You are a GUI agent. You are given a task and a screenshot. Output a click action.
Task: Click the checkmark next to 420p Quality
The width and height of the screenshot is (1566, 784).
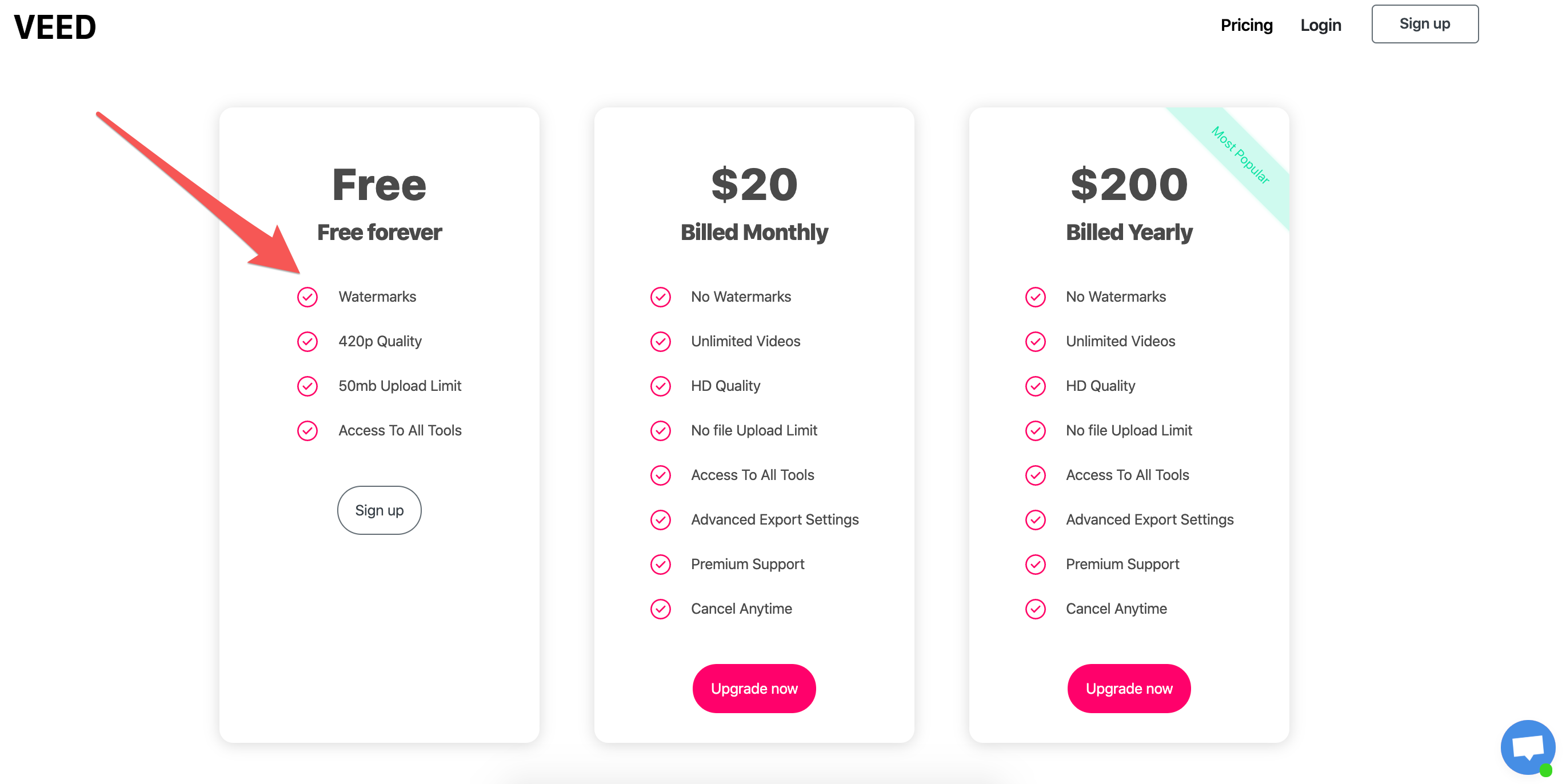[307, 342]
